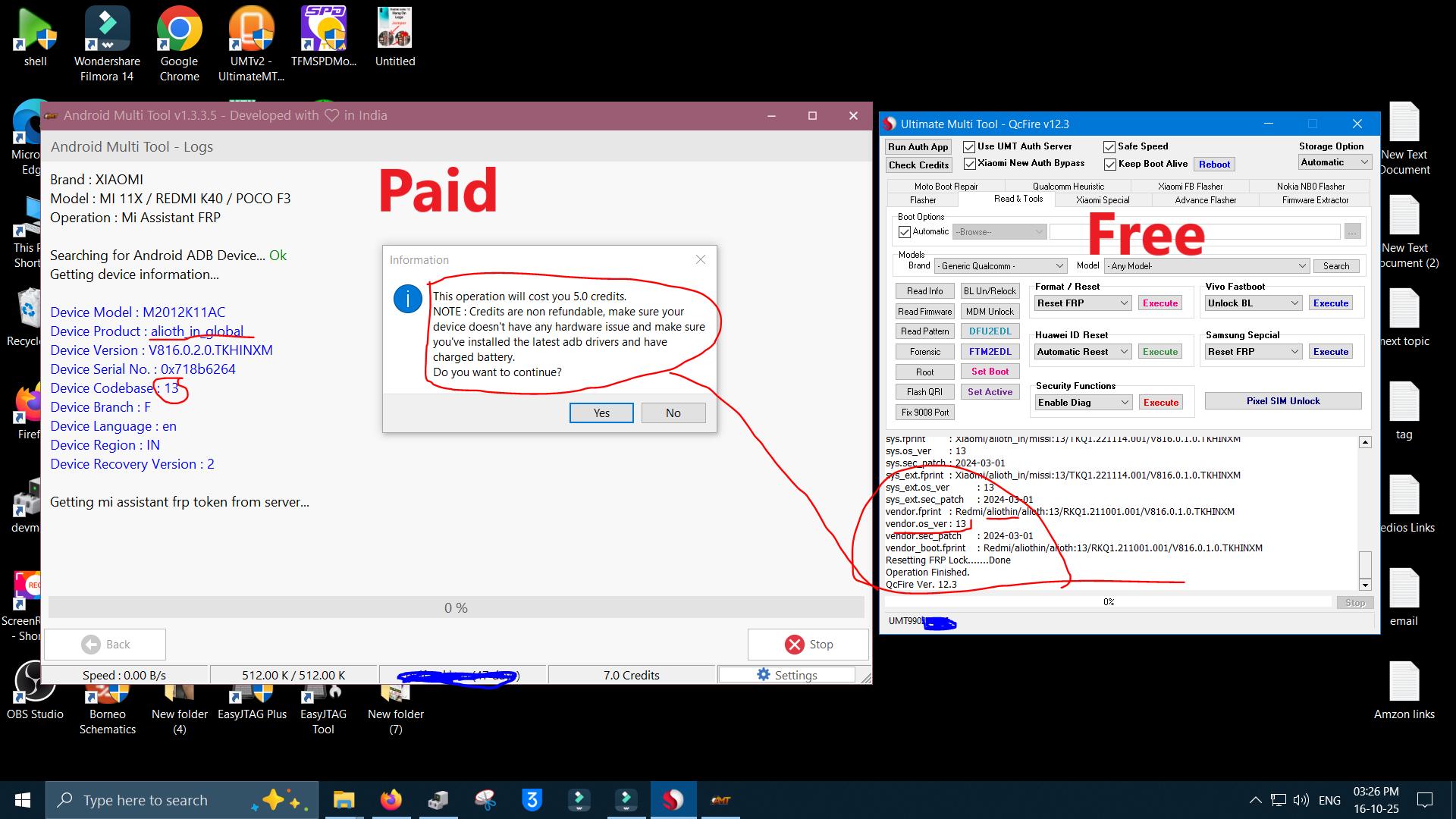Image resolution: width=1456 pixels, height=819 pixels.
Task: Click Firefox icon in the taskbar
Action: (x=391, y=800)
